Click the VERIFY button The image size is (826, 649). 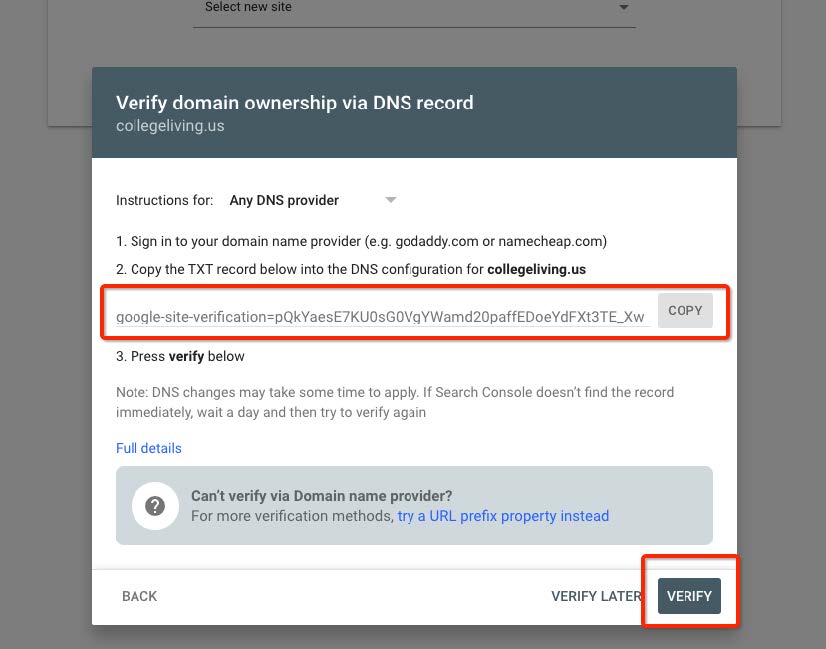(x=689, y=596)
